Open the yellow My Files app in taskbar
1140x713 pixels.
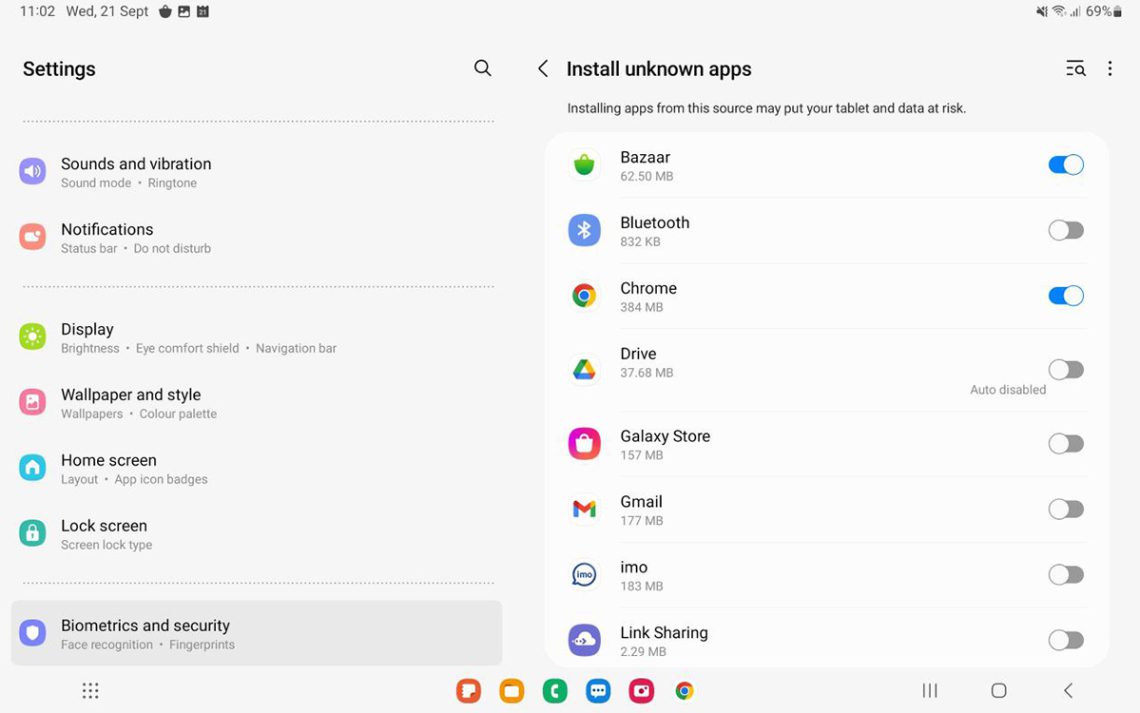coord(512,691)
